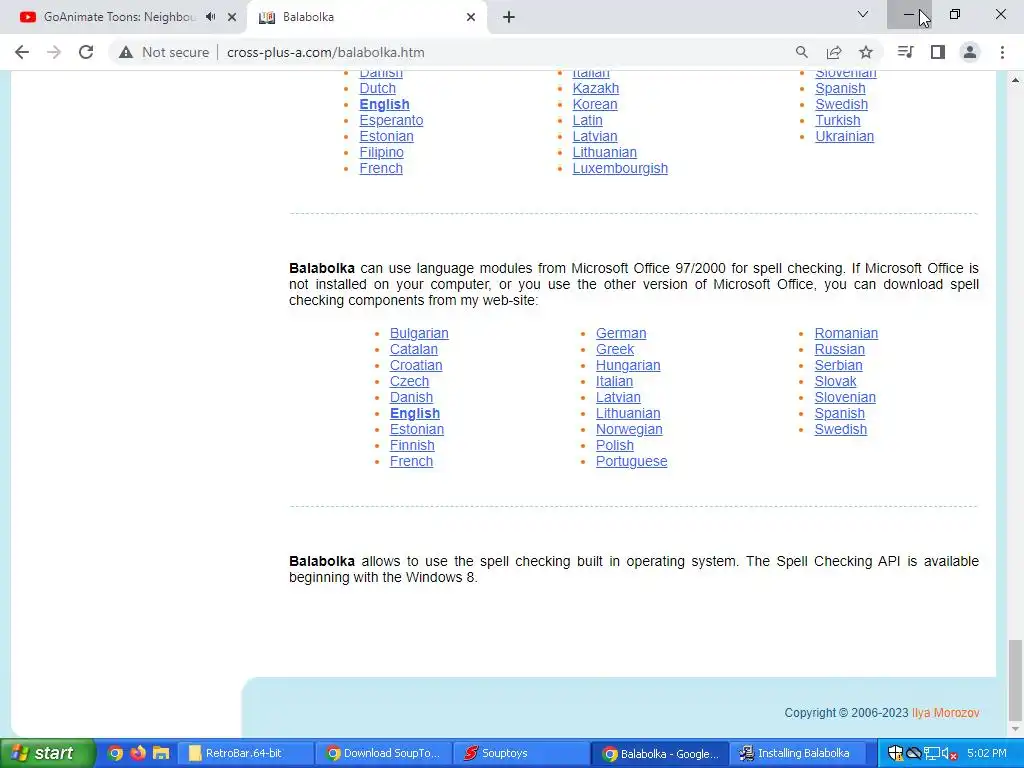Open the Norwegian spell checking link
1024x768 pixels.
click(x=629, y=429)
